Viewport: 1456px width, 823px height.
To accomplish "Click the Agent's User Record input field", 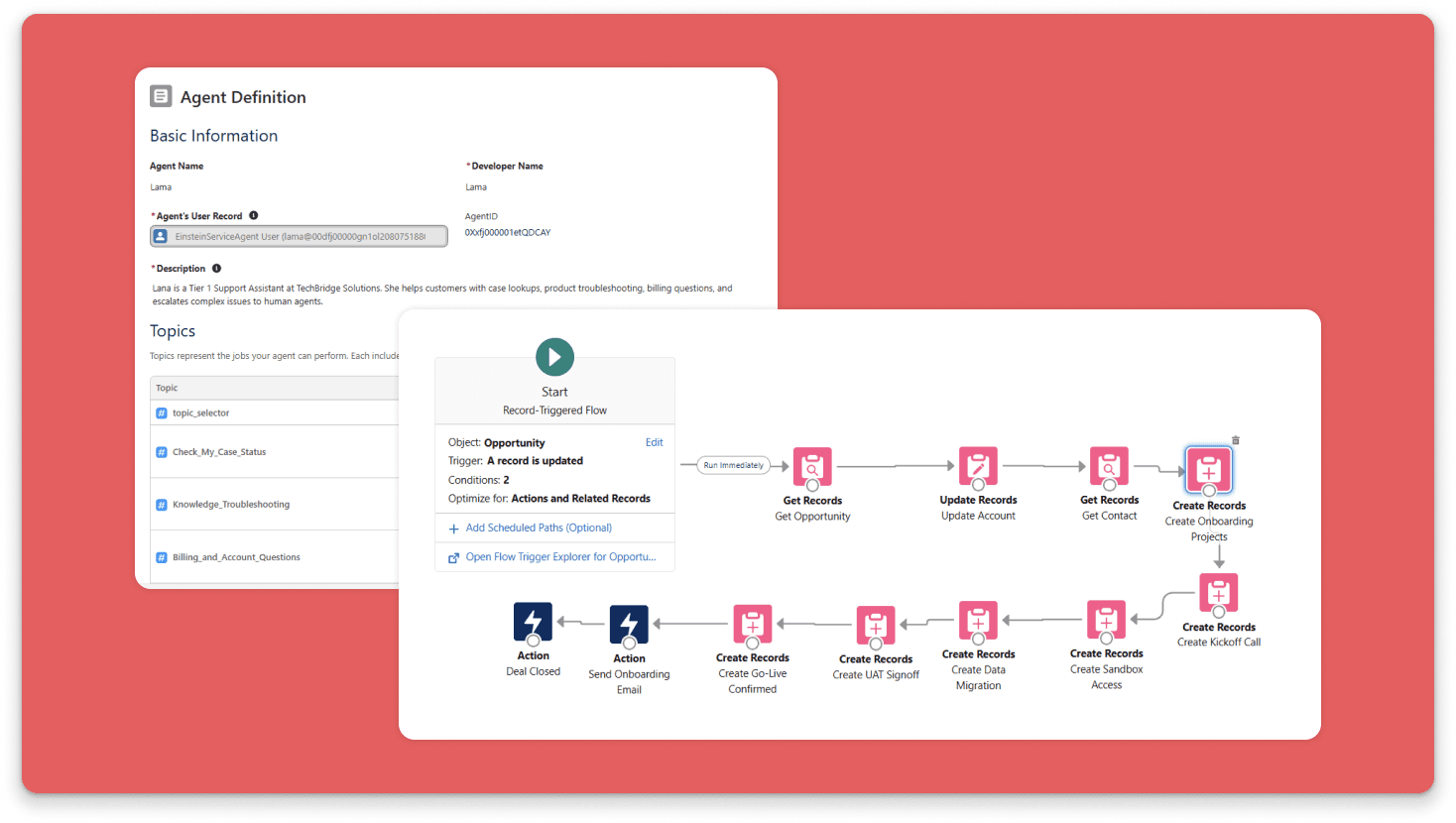I will 299,236.
